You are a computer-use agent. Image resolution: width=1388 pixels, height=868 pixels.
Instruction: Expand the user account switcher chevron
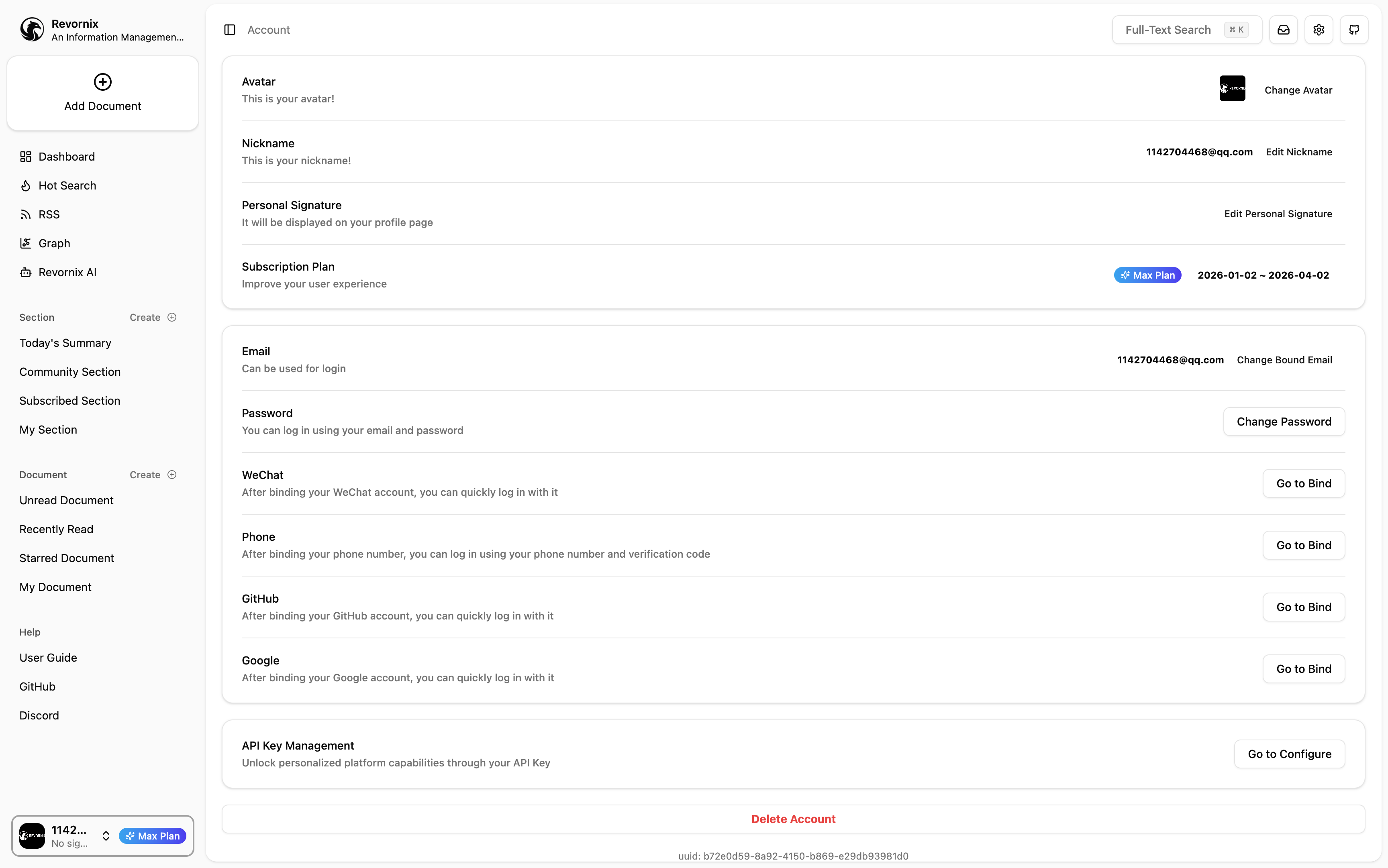[x=106, y=836]
